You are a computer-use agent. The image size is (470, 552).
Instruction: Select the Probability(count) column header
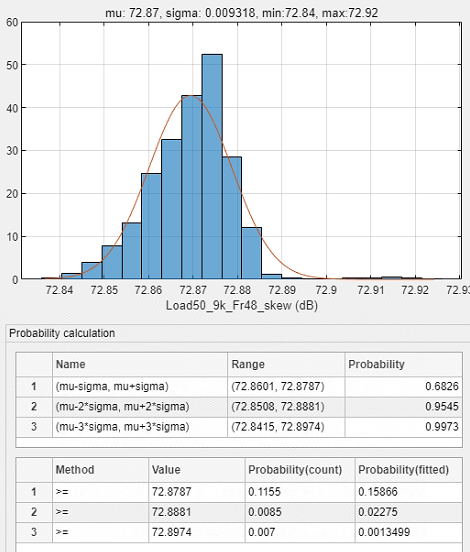click(x=300, y=470)
